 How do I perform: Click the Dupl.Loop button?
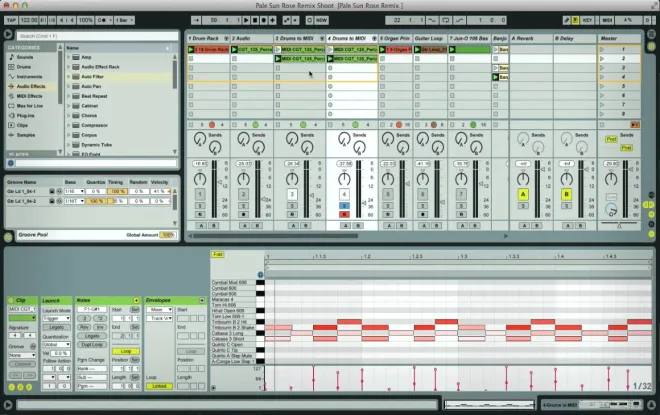pyautogui.click(x=92, y=344)
